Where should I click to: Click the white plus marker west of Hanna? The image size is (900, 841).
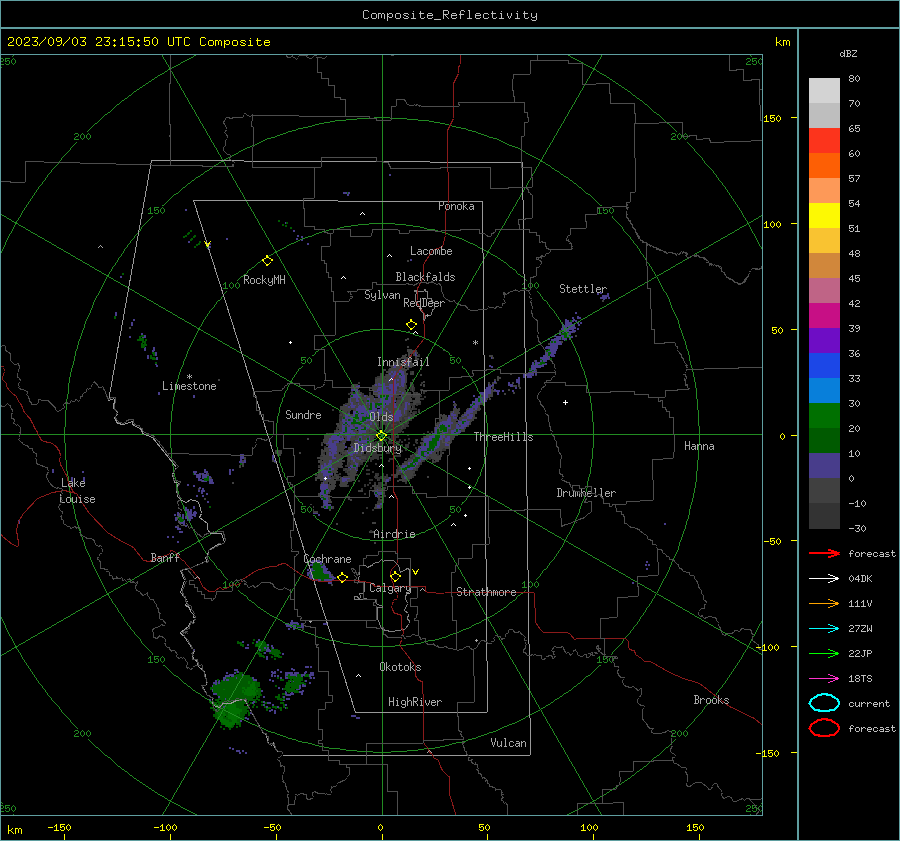[x=565, y=402]
